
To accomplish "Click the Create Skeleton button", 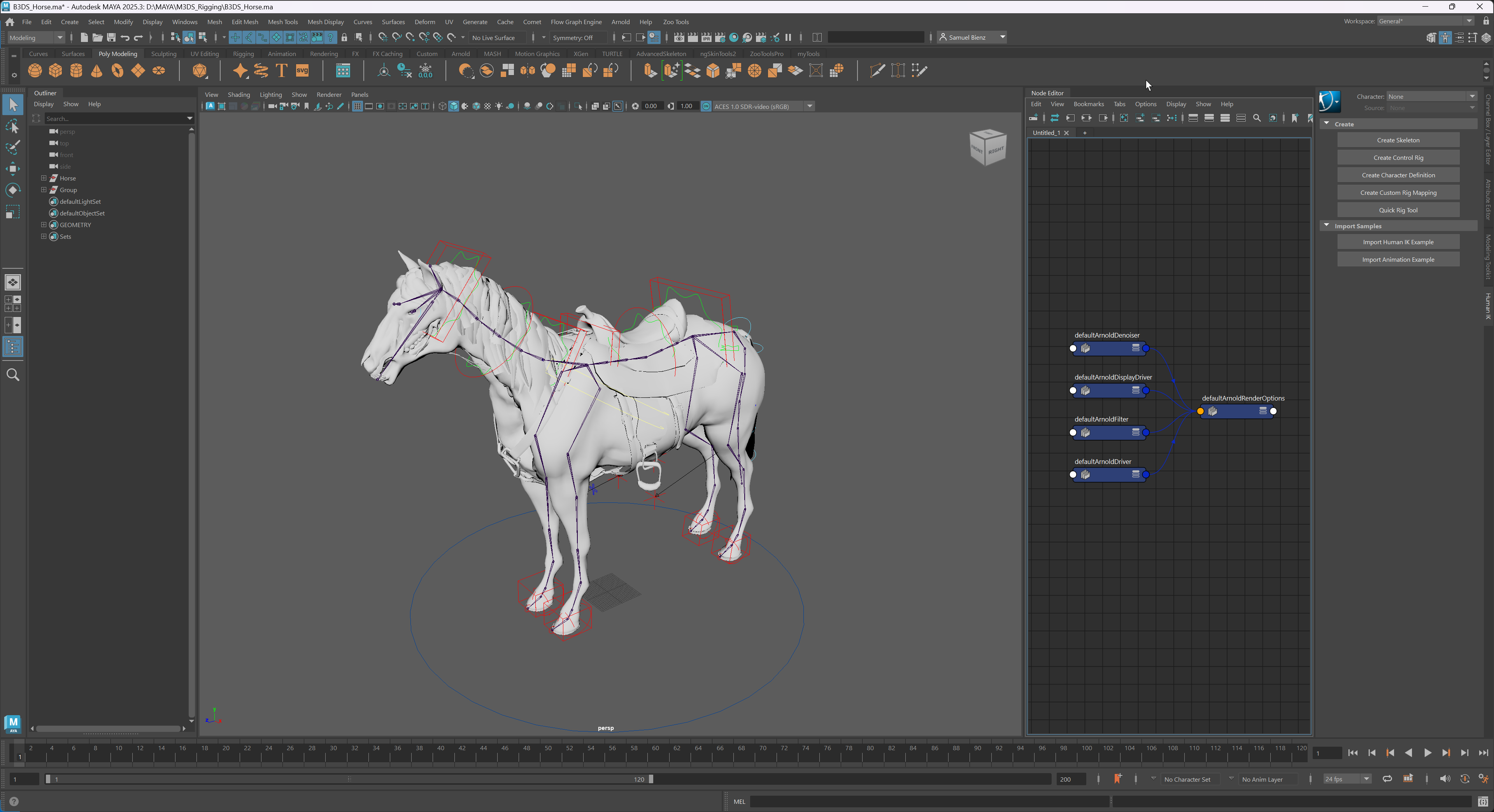I will click(x=1398, y=140).
